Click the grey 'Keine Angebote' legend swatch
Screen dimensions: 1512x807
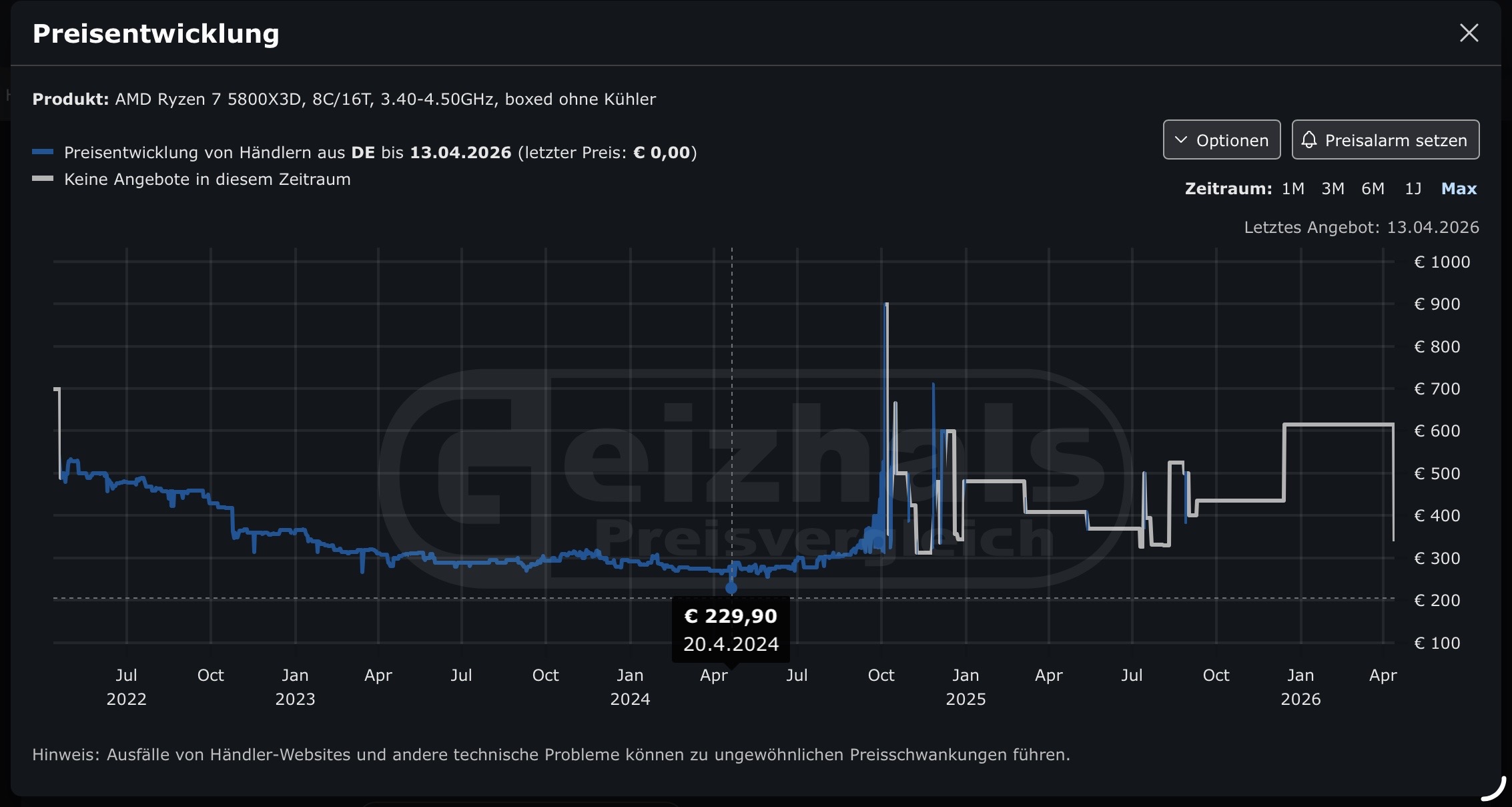coord(43,179)
